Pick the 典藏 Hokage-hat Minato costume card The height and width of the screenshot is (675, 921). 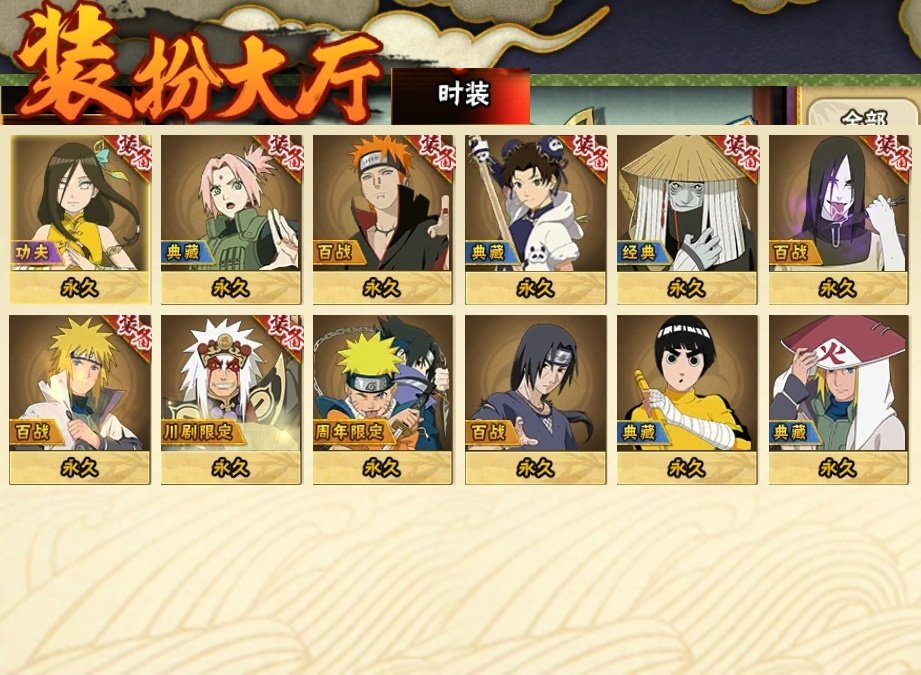coord(839,399)
